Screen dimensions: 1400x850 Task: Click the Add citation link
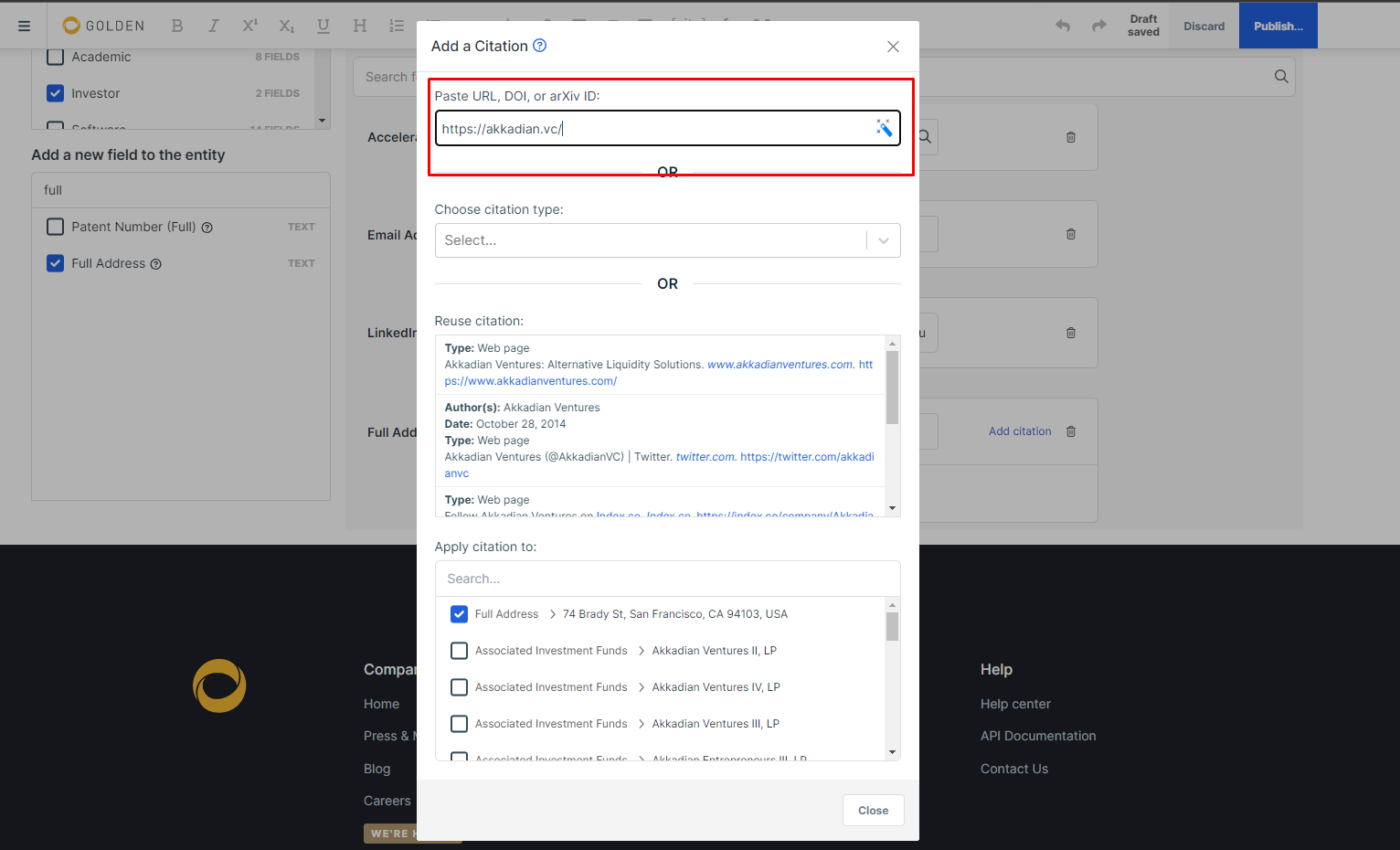click(x=1020, y=431)
